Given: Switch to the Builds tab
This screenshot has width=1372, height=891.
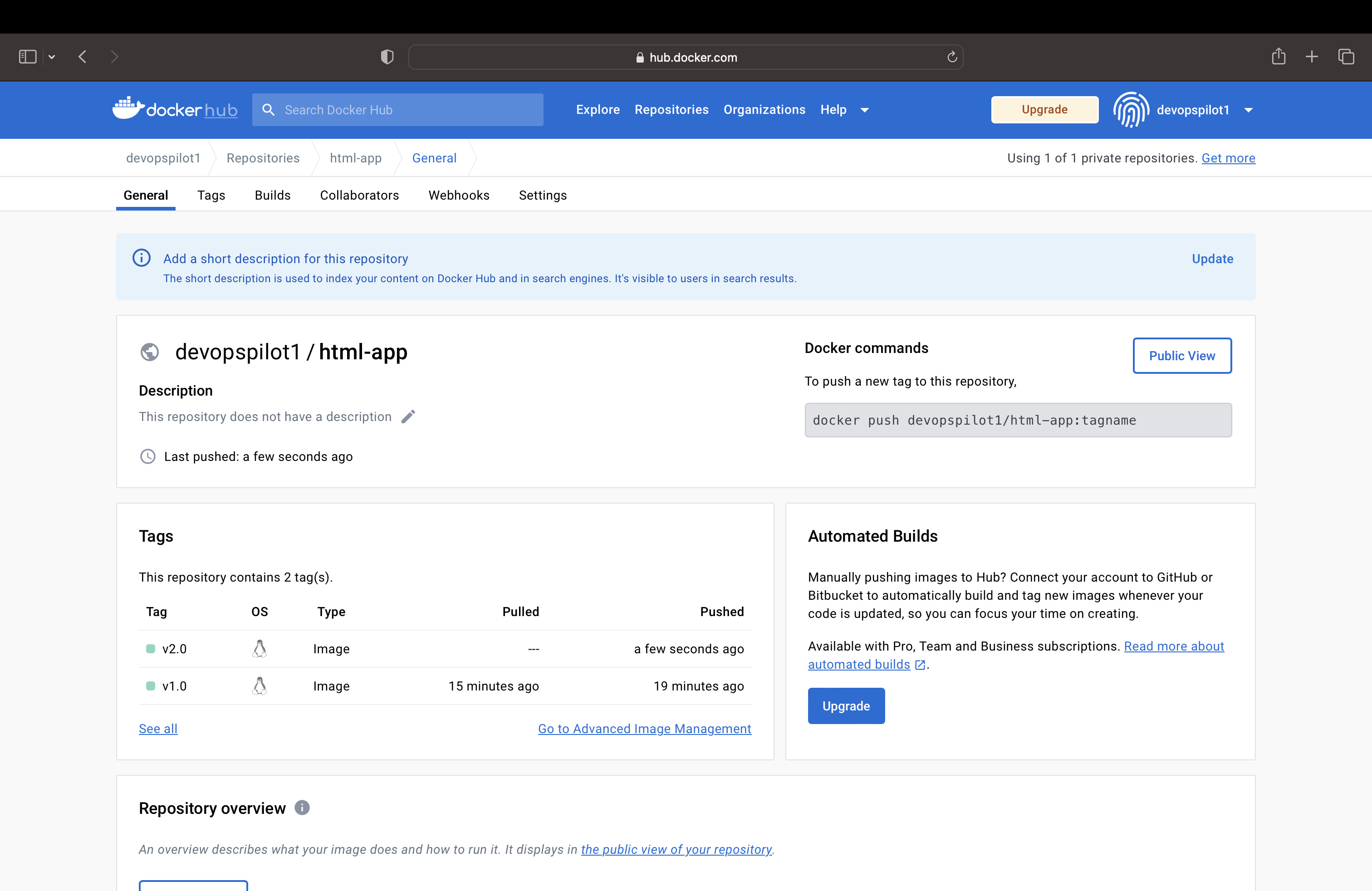Looking at the screenshot, I should 273,195.
